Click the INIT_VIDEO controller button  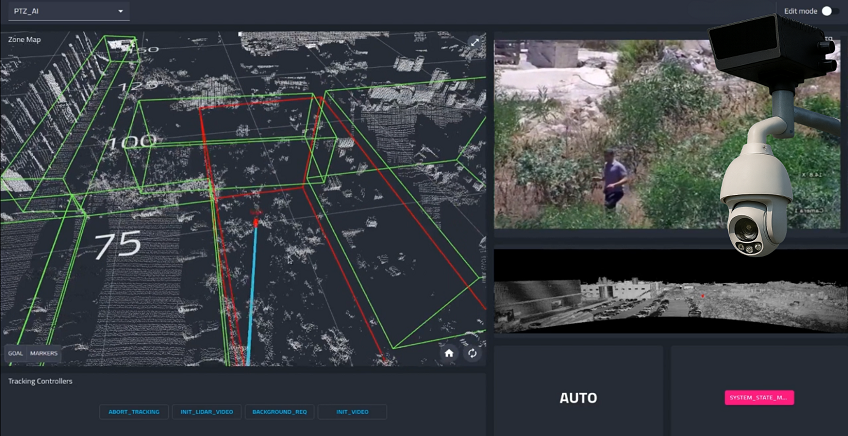coord(350,412)
